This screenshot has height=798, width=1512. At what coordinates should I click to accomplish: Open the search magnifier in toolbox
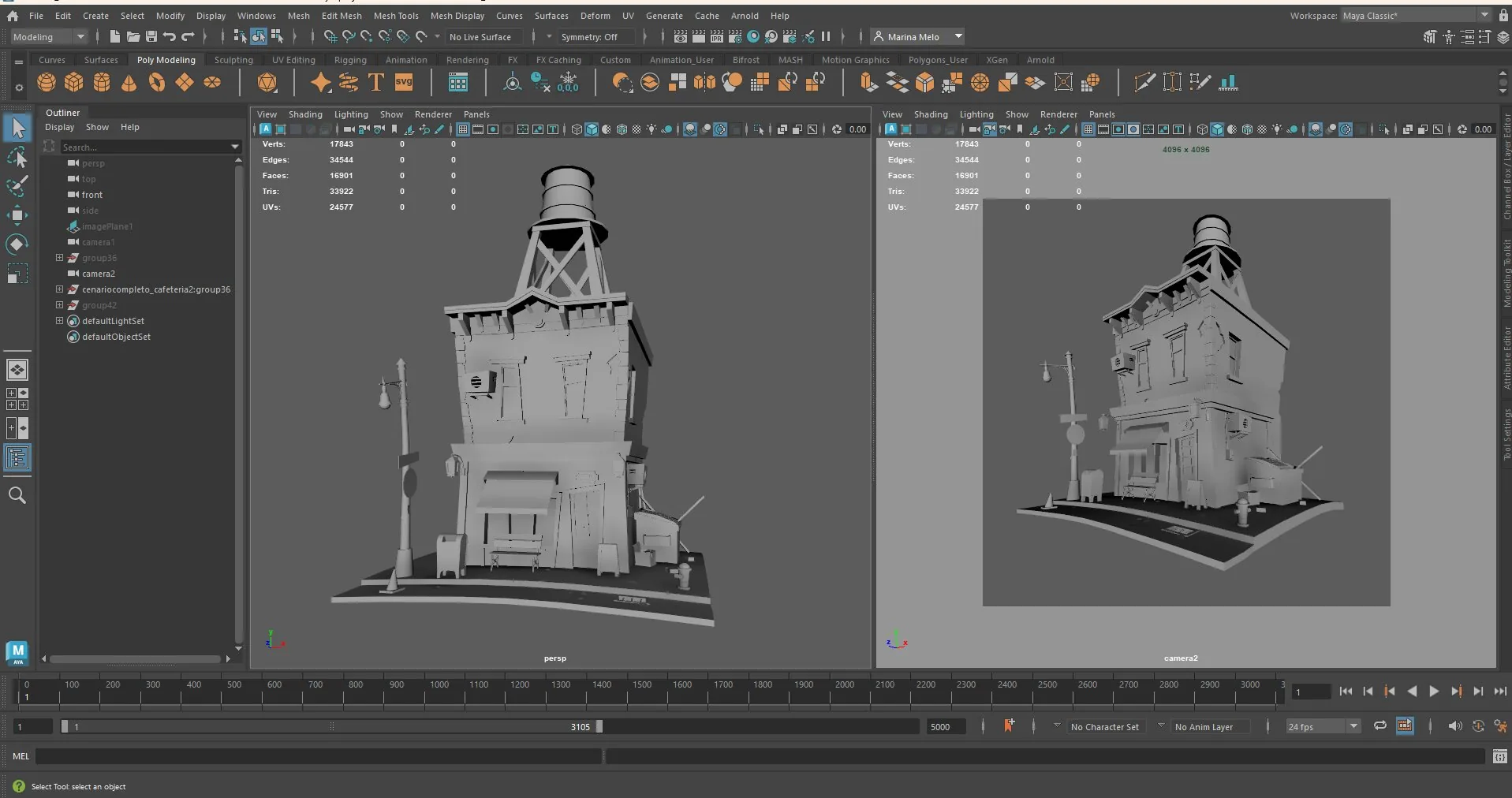(x=17, y=495)
